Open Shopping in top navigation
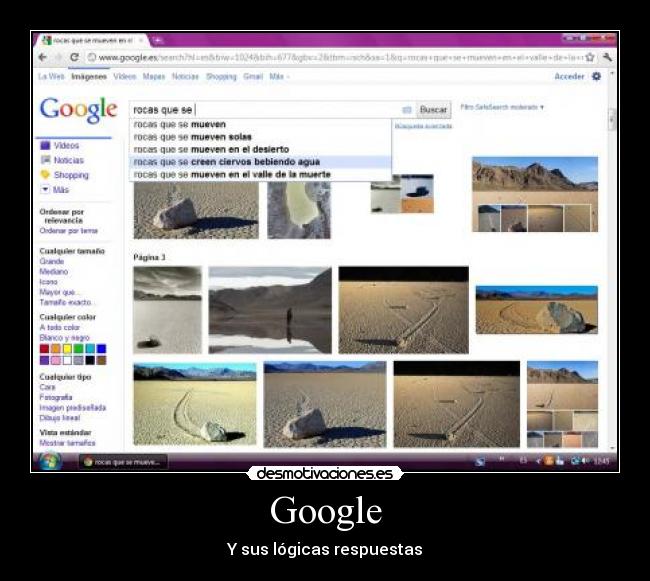650x581 pixels. (x=221, y=77)
